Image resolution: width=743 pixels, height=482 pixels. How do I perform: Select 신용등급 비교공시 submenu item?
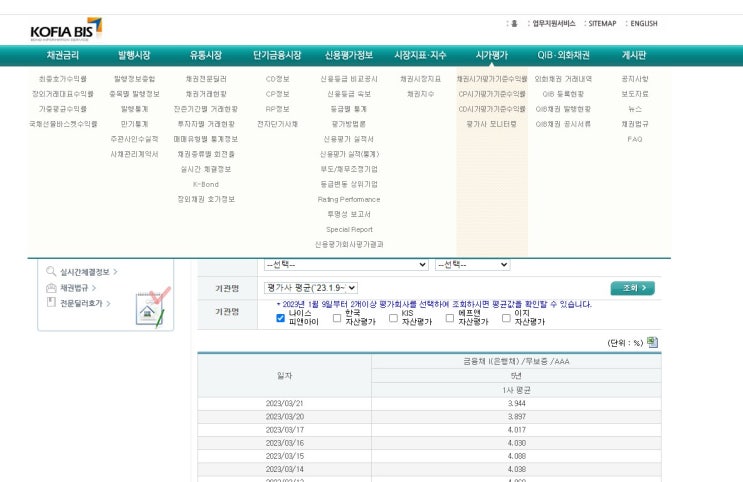[x=349, y=79]
